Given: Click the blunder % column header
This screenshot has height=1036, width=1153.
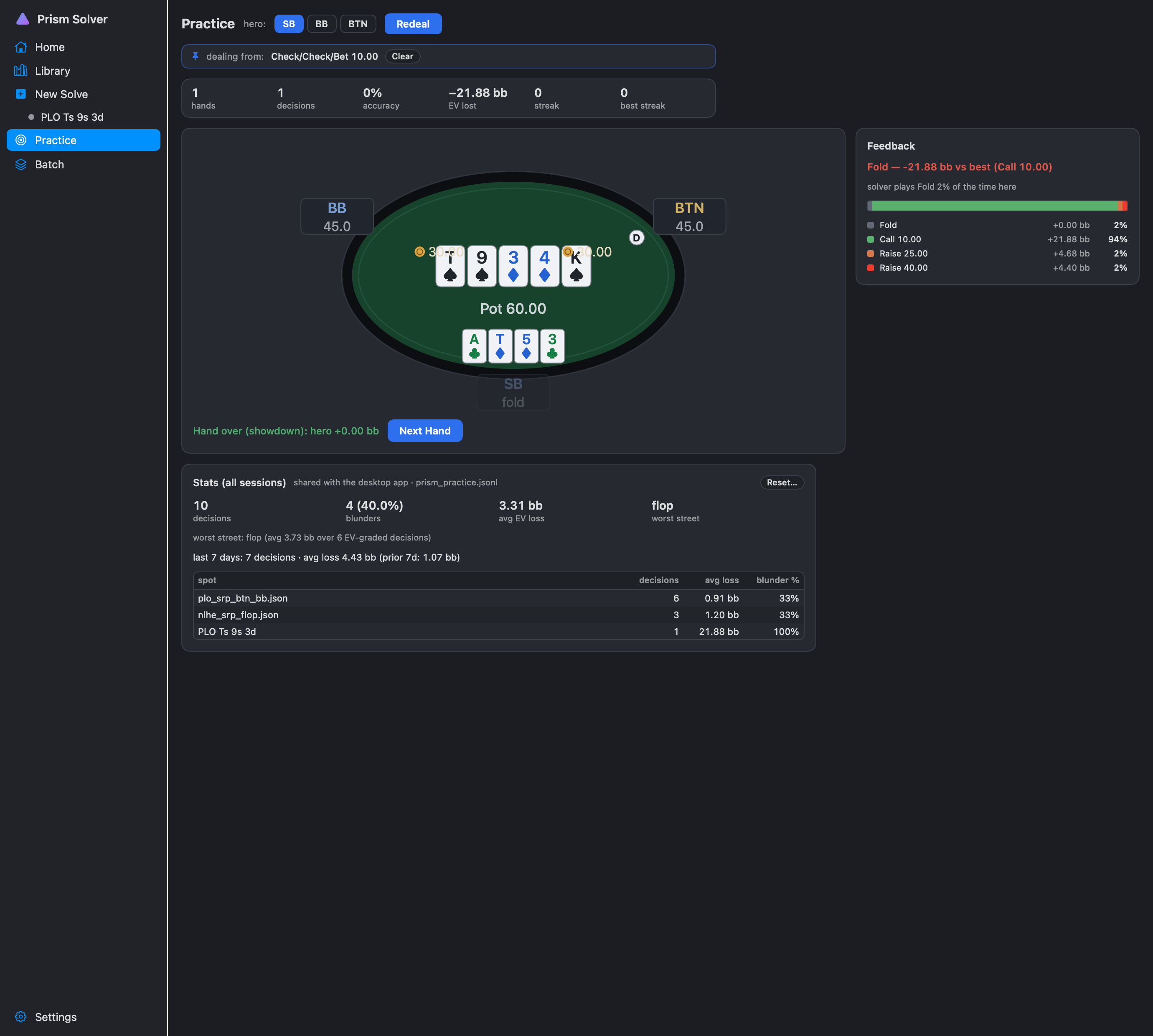Looking at the screenshot, I should [x=777, y=580].
